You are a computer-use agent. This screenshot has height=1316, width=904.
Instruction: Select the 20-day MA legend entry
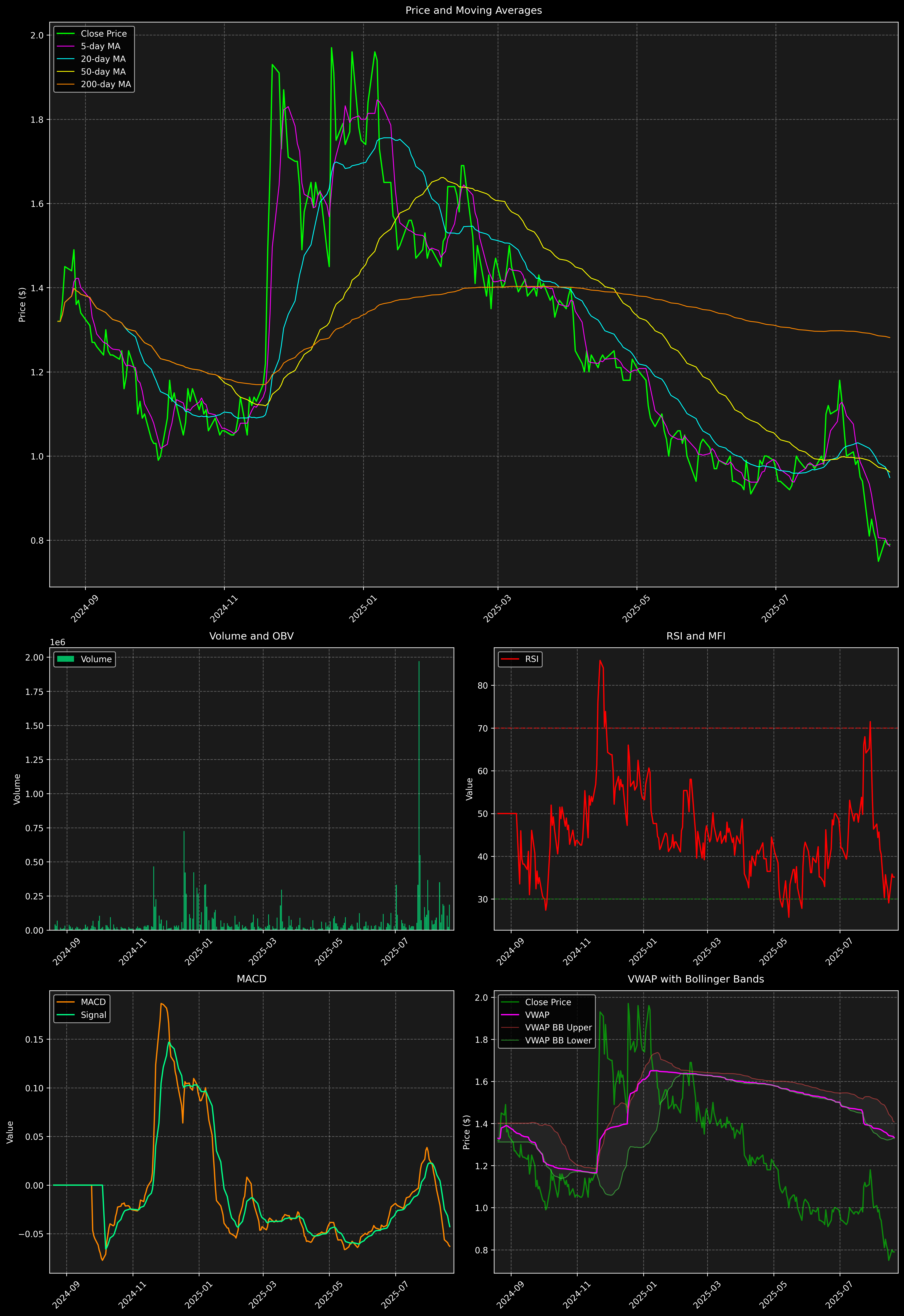[103, 59]
